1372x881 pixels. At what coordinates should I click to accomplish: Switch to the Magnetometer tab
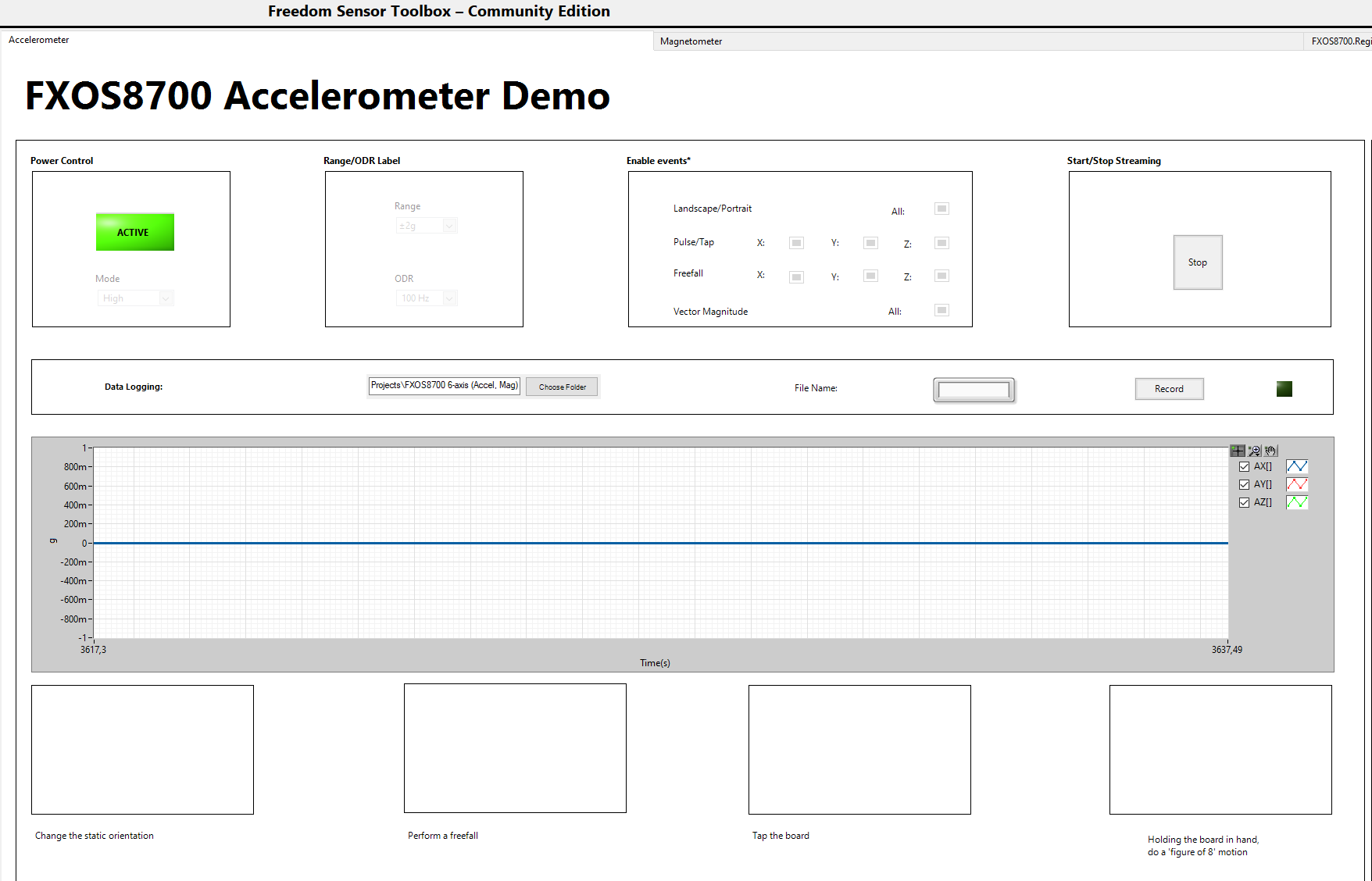(x=690, y=41)
